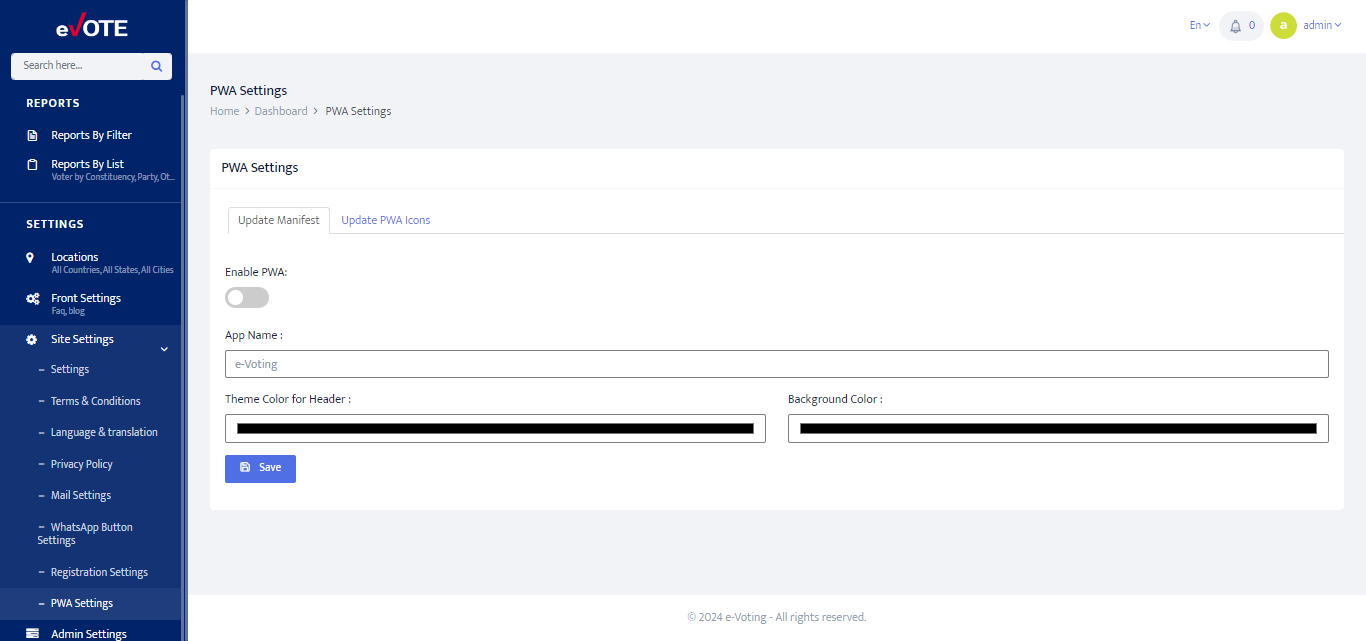The image size is (1366, 641).
Task: Save the PWA settings
Action: pos(260,468)
